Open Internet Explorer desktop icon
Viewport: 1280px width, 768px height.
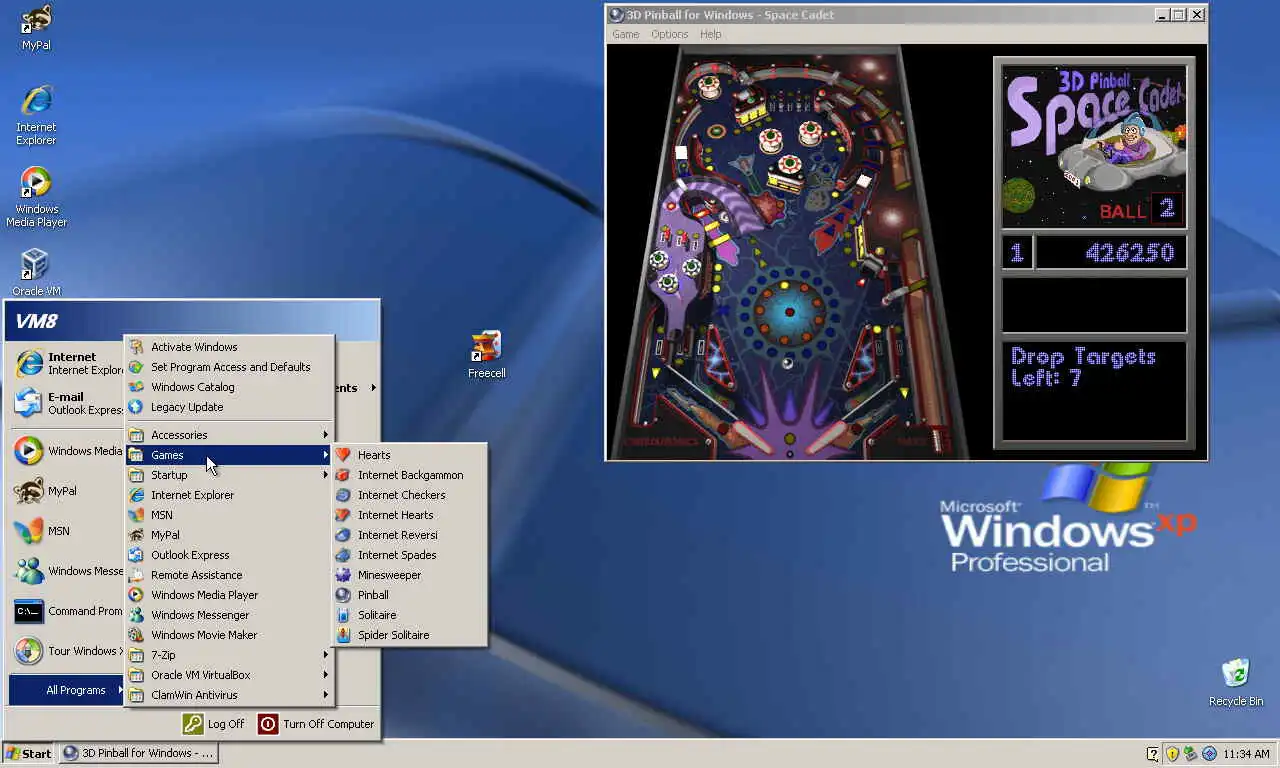36,115
